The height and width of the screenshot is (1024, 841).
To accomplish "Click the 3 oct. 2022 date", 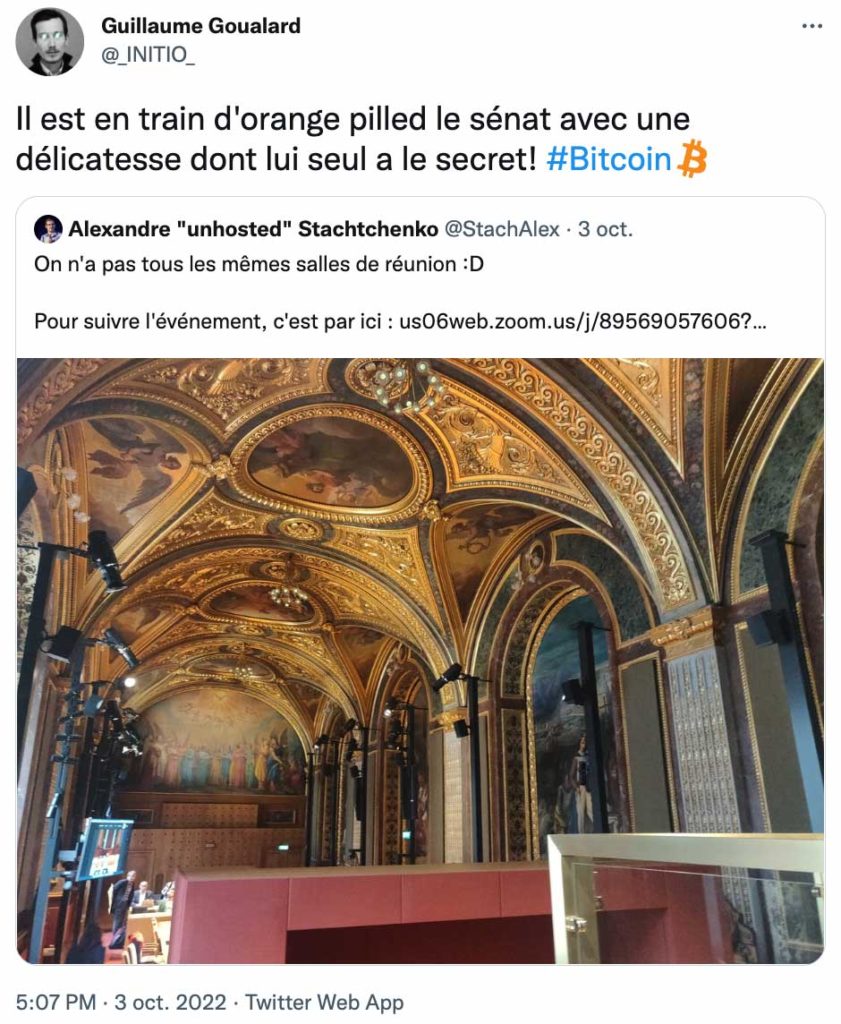I will pyautogui.click(x=170, y=1002).
